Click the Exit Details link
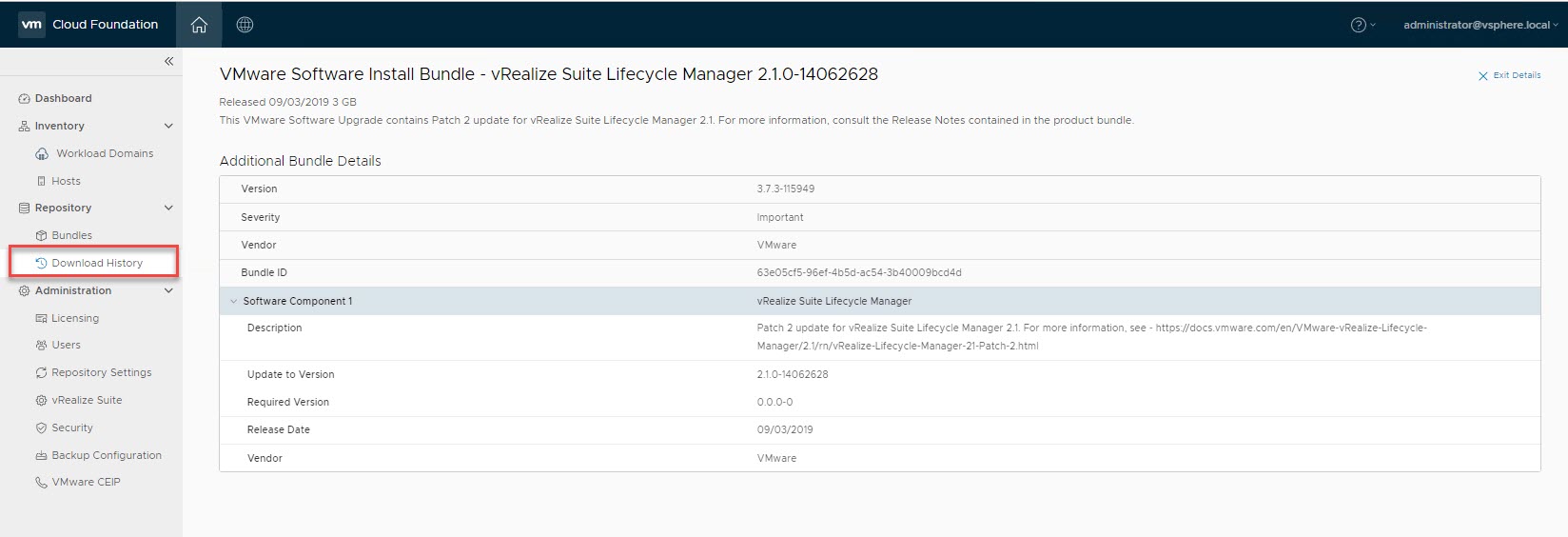 click(1510, 75)
